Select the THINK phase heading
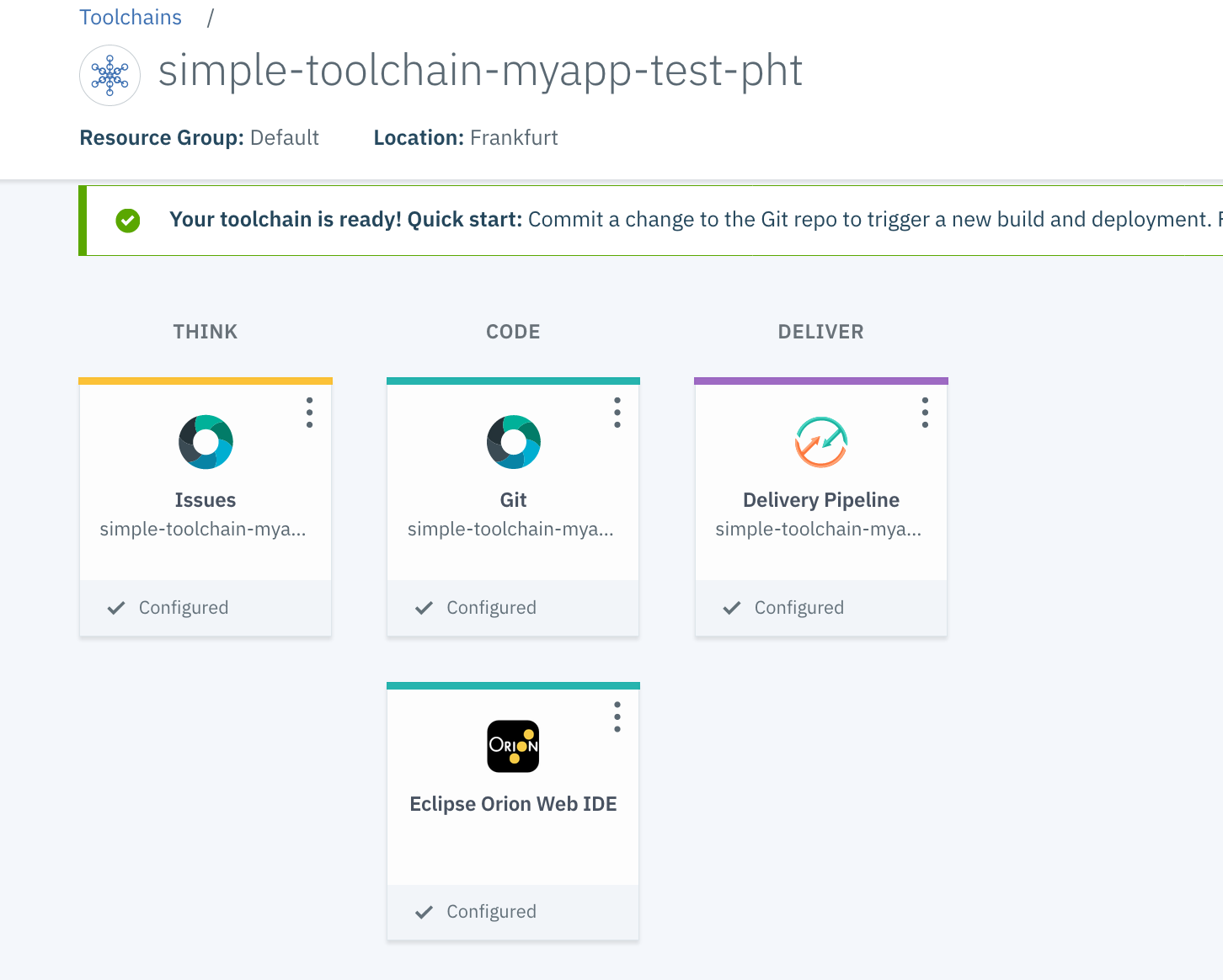 (x=206, y=332)
